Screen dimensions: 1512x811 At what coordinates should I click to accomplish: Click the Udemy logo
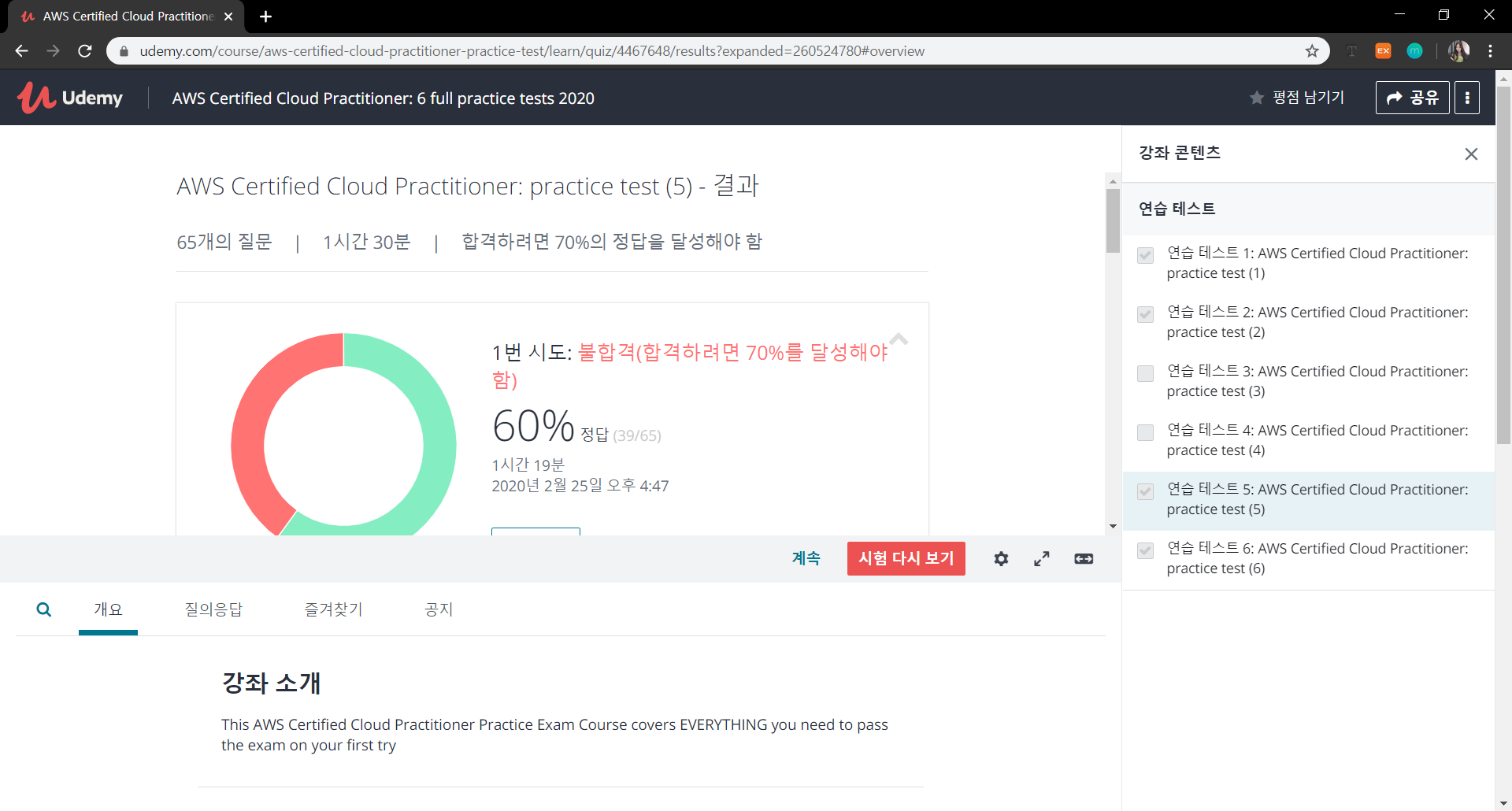click(x=70, y=98)
